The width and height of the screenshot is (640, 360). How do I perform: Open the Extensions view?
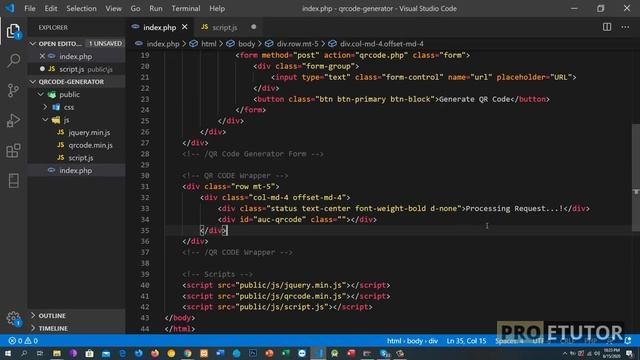coord(13,150)
